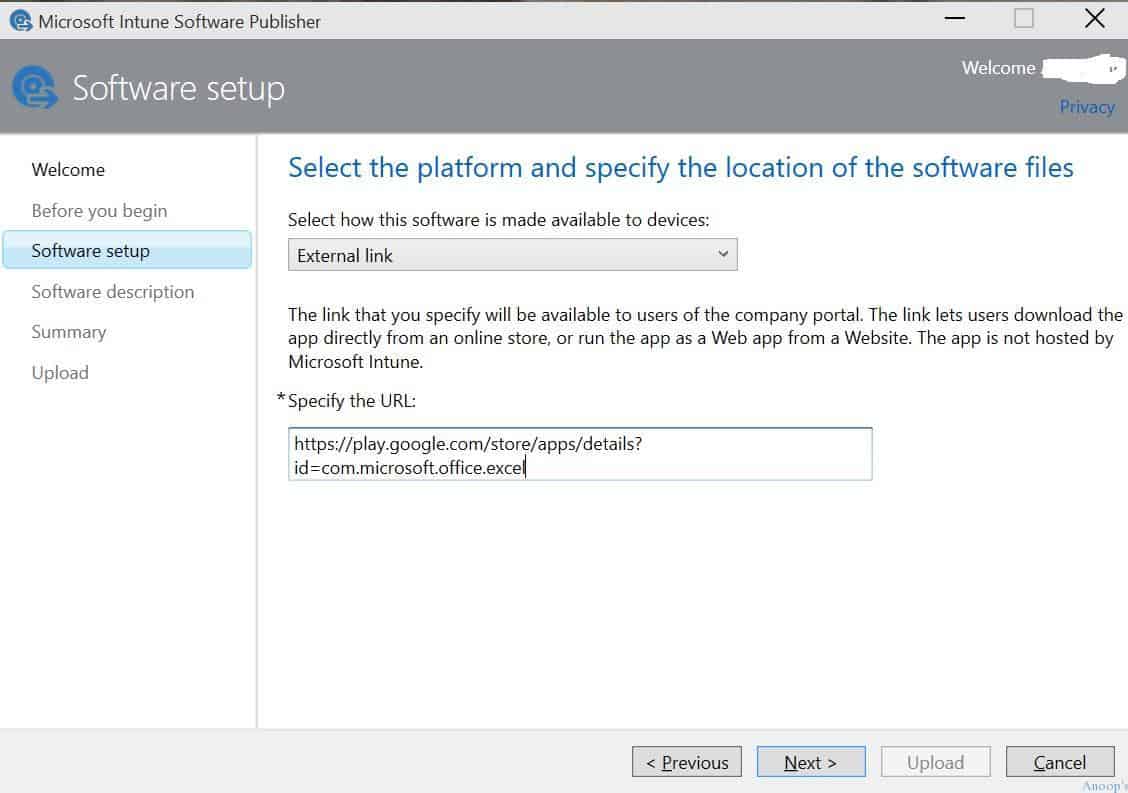Click the 'Specify the URL:' label
1128x793 pixels.
click(352, 401)
